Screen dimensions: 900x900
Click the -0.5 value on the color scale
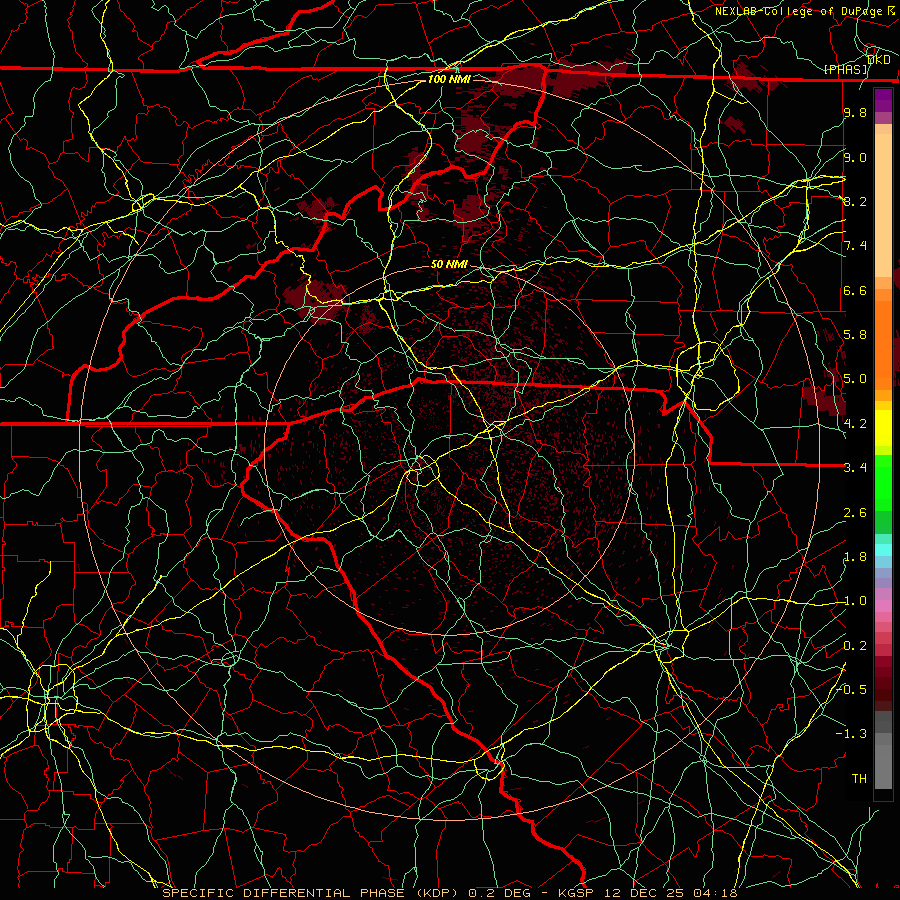(x=852, y=690)
